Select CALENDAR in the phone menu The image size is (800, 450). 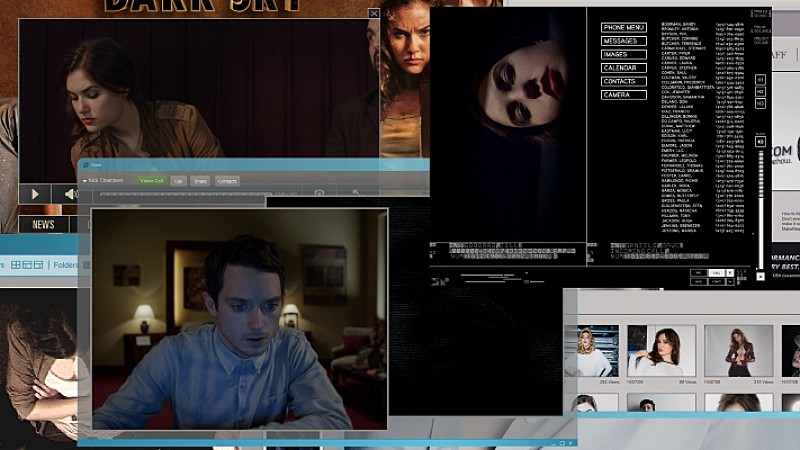click(619, 68)
